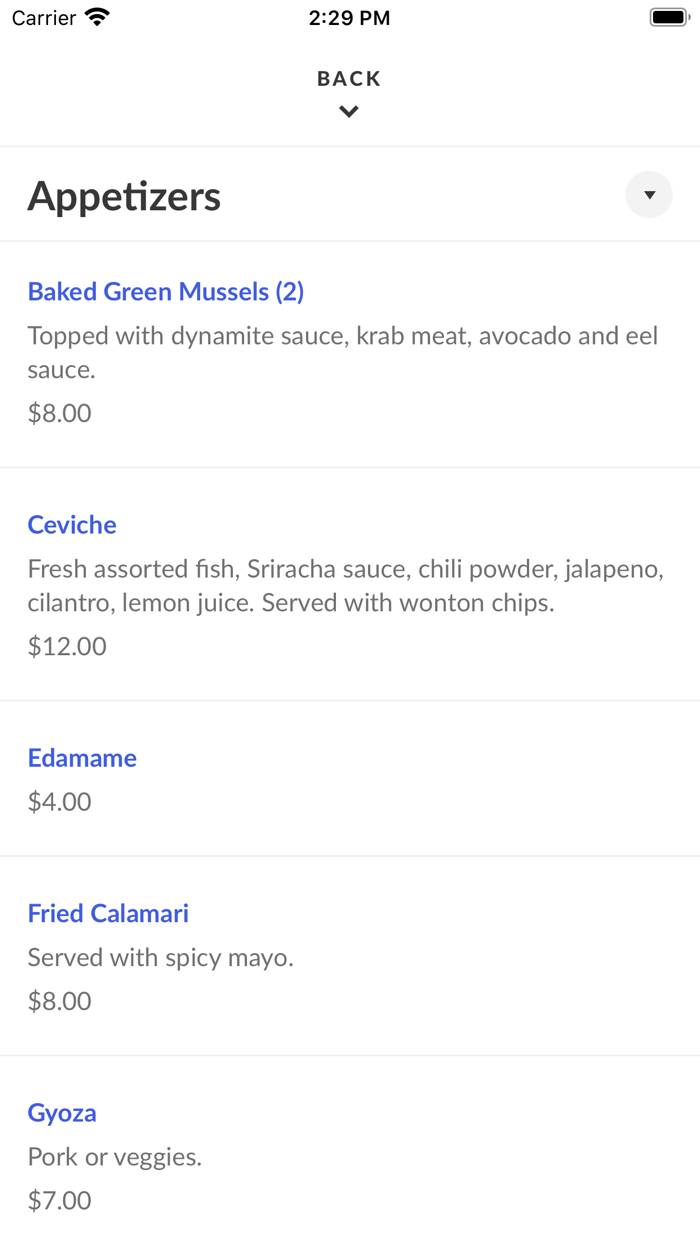Tap 'Served with spicy mayo' description
The height and width of the screenshot is (1244, 700).
(x=161, y=957)
